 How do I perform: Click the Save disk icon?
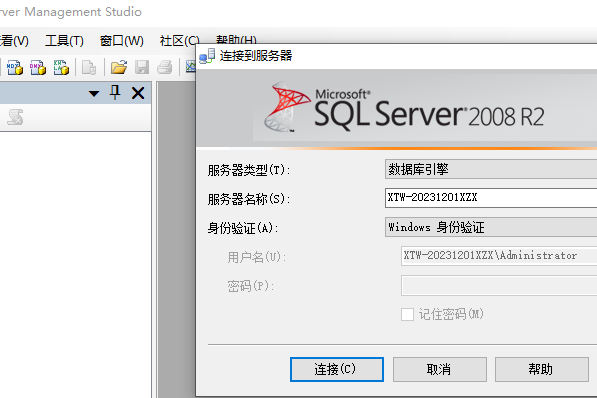click(x=142, y=67)
